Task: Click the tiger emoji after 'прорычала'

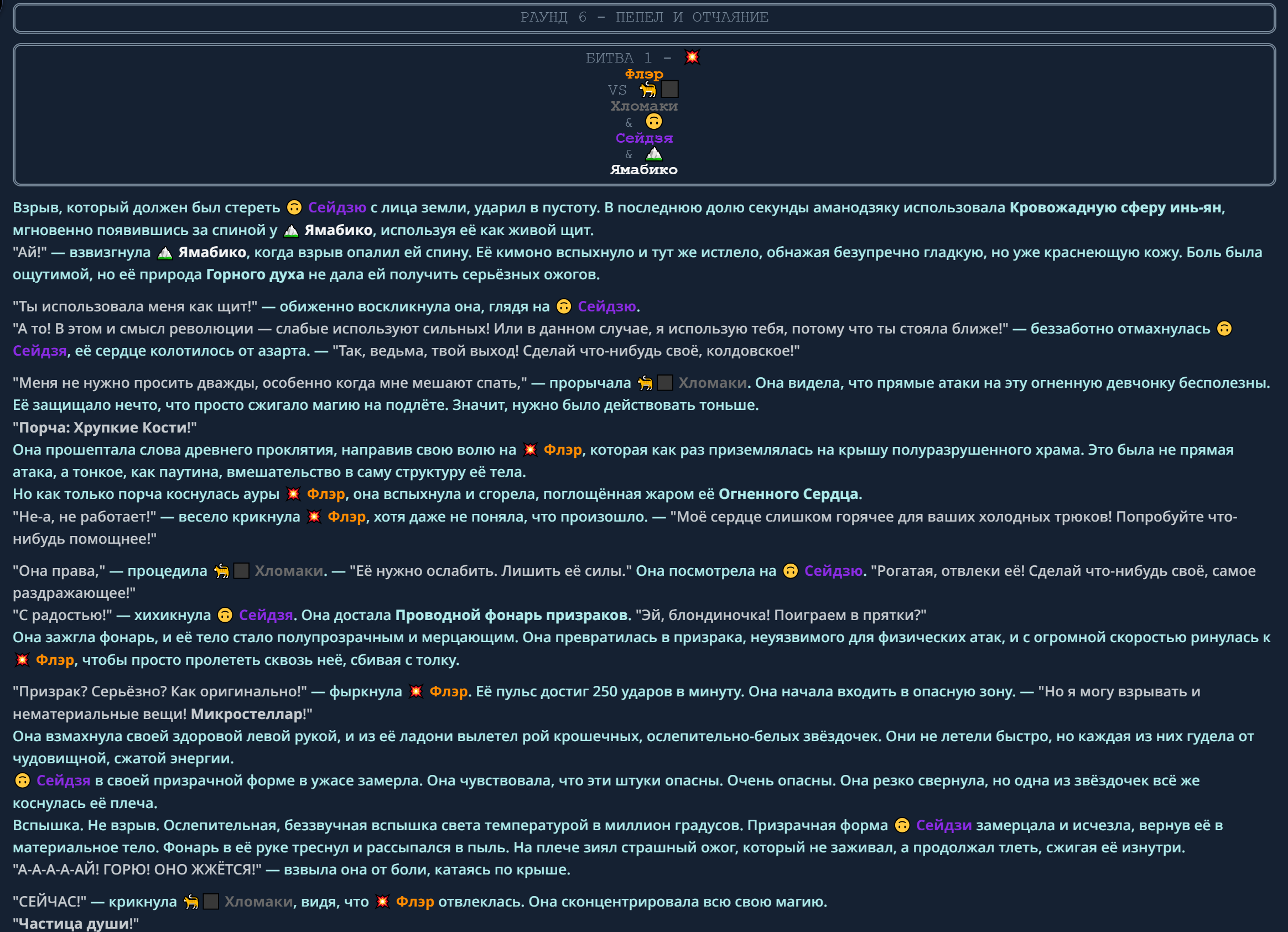Action: (x=645, y=383)
